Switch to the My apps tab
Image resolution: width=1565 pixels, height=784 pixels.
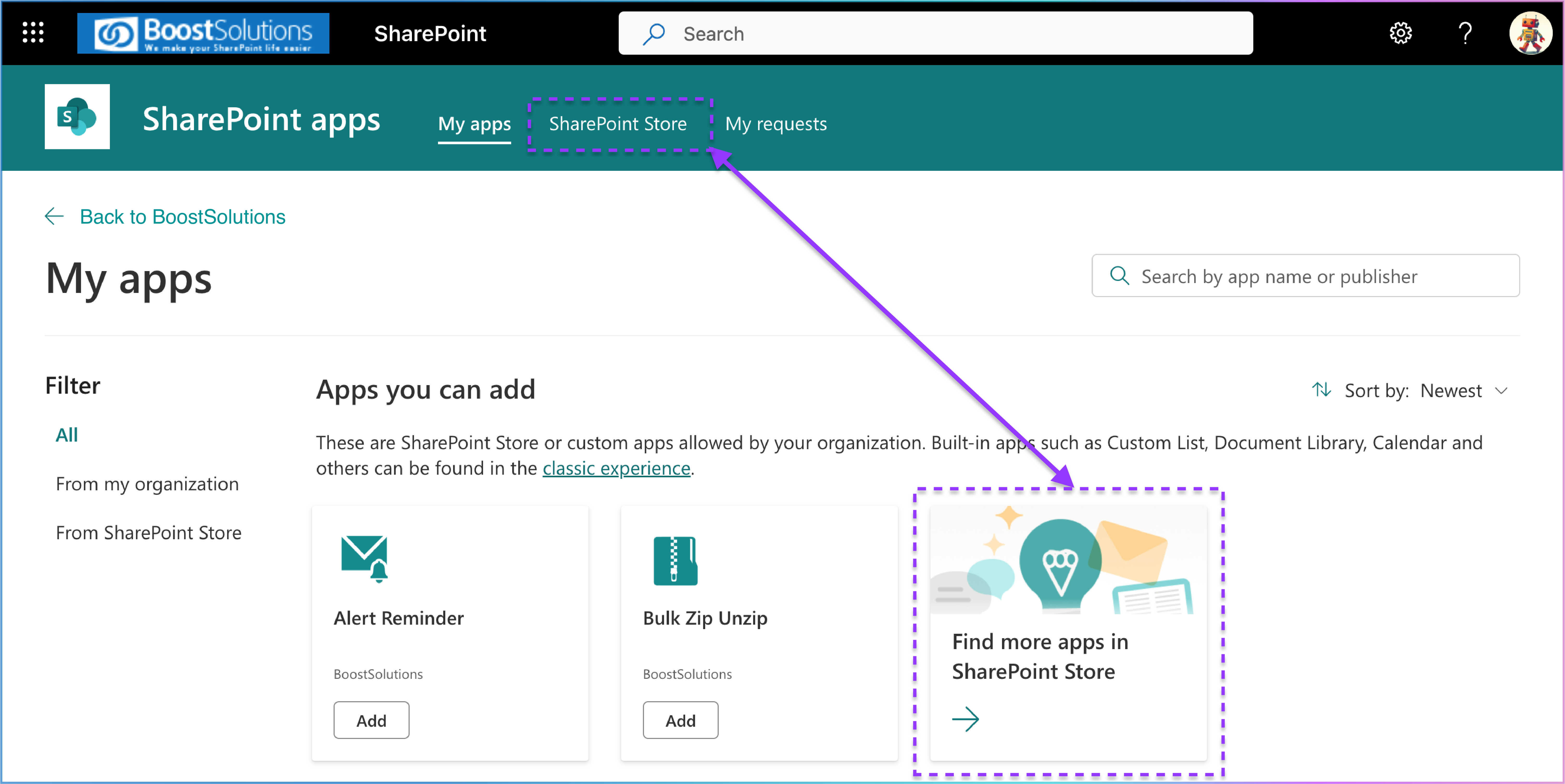(474, 124)
